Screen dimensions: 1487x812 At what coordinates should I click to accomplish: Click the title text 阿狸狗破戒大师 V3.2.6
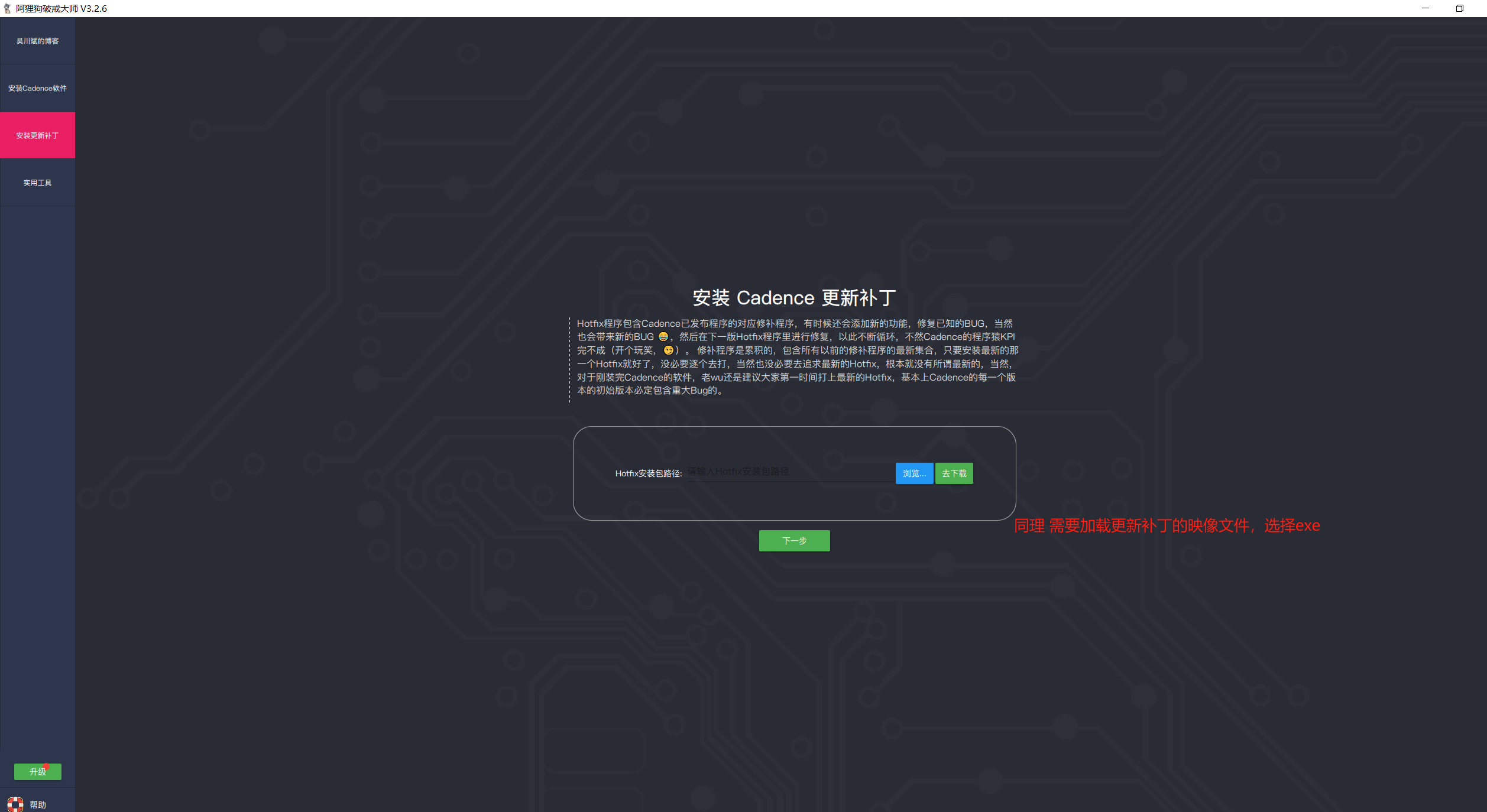click(61, 8)
